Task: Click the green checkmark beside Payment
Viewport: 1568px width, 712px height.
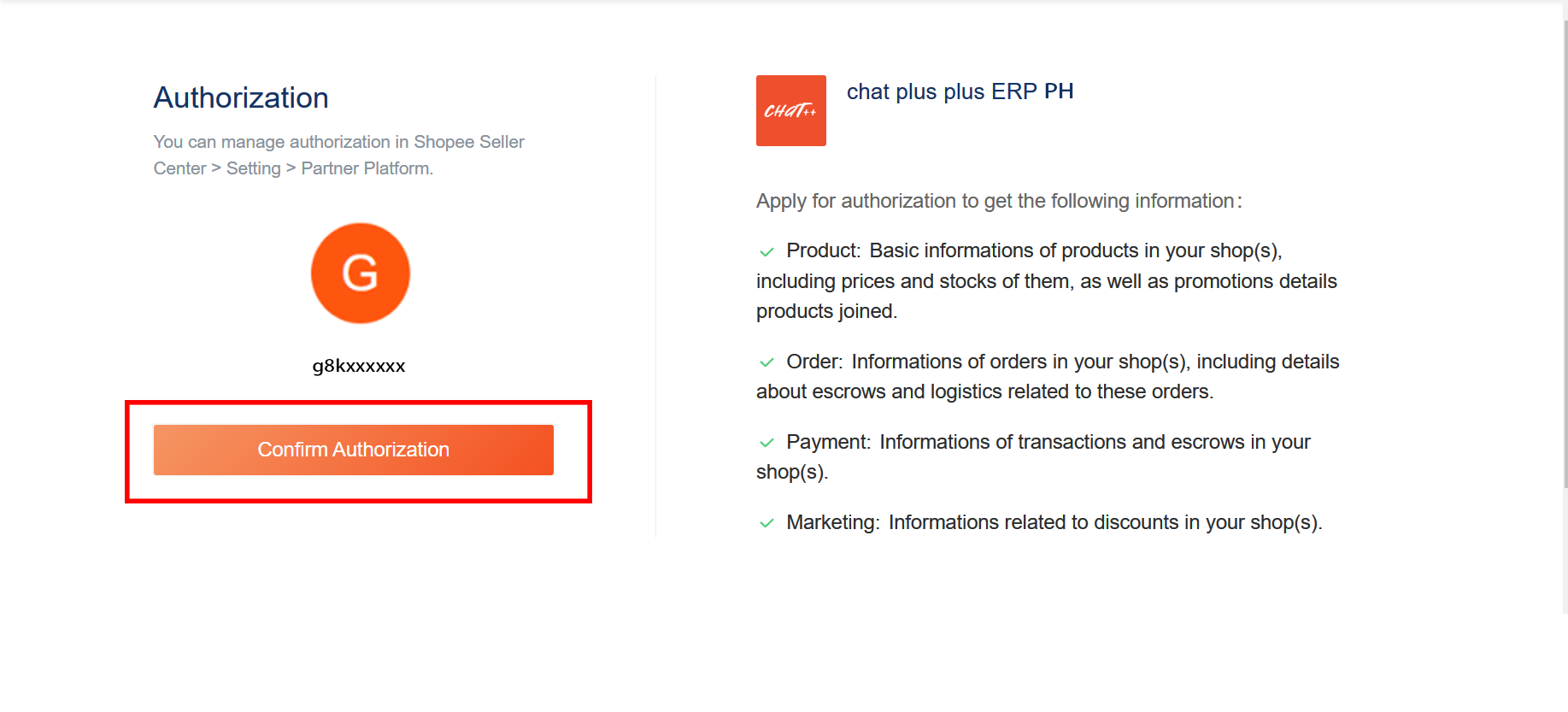Action: (x=766, y=443)
